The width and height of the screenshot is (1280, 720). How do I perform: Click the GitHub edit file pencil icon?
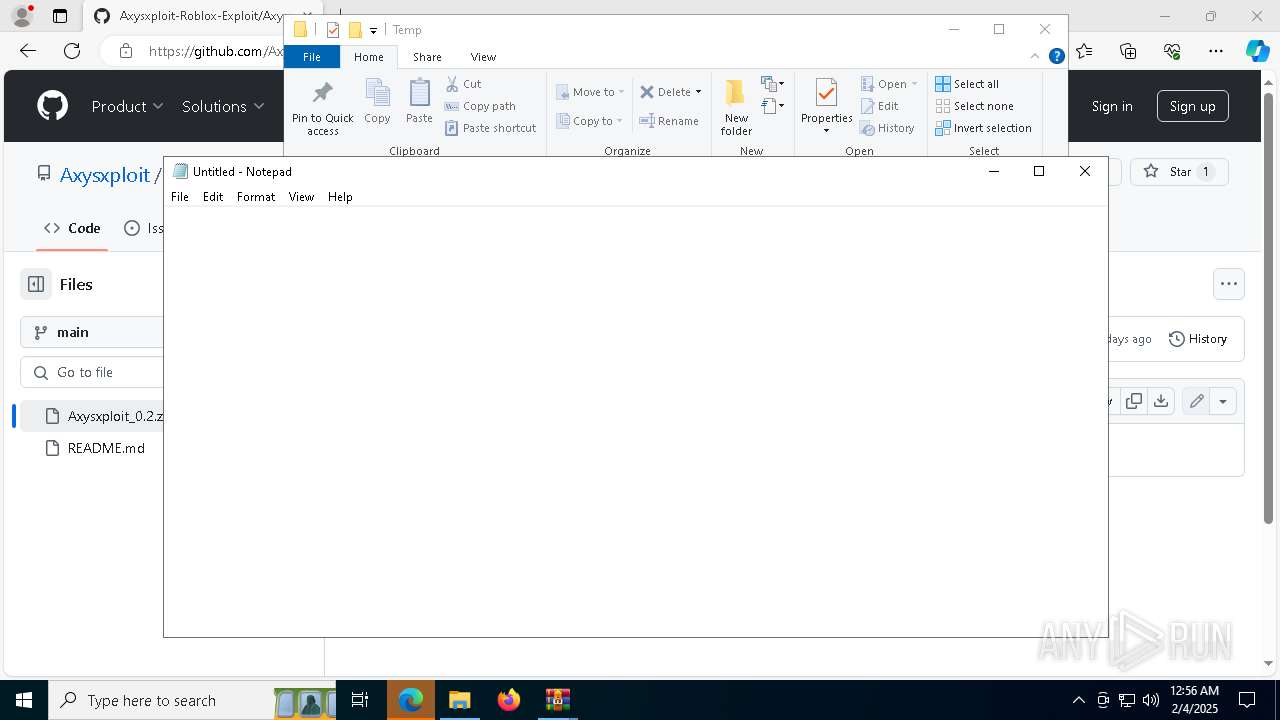tap(1196, 401)
